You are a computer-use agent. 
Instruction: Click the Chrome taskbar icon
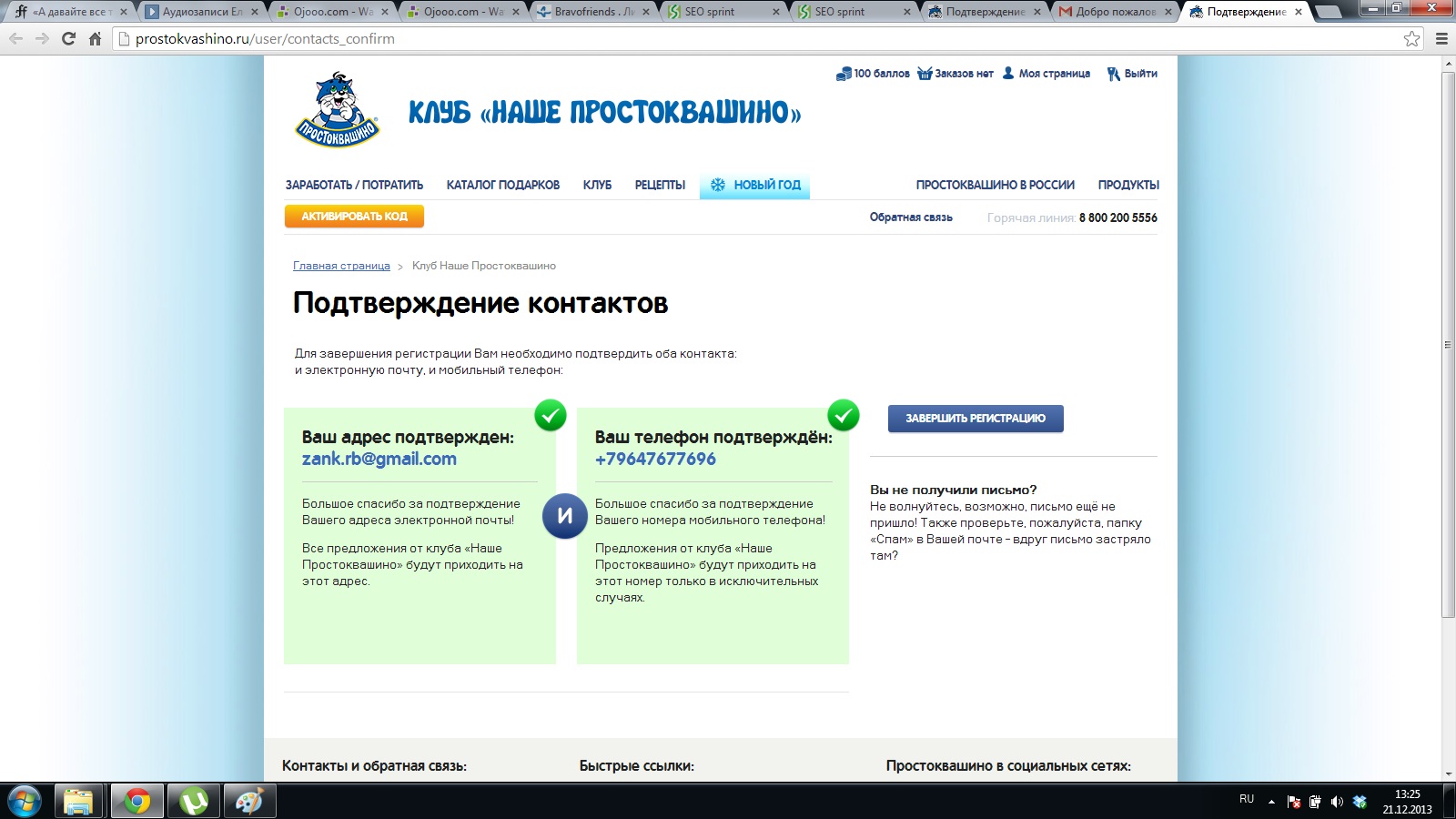[137, 802]
